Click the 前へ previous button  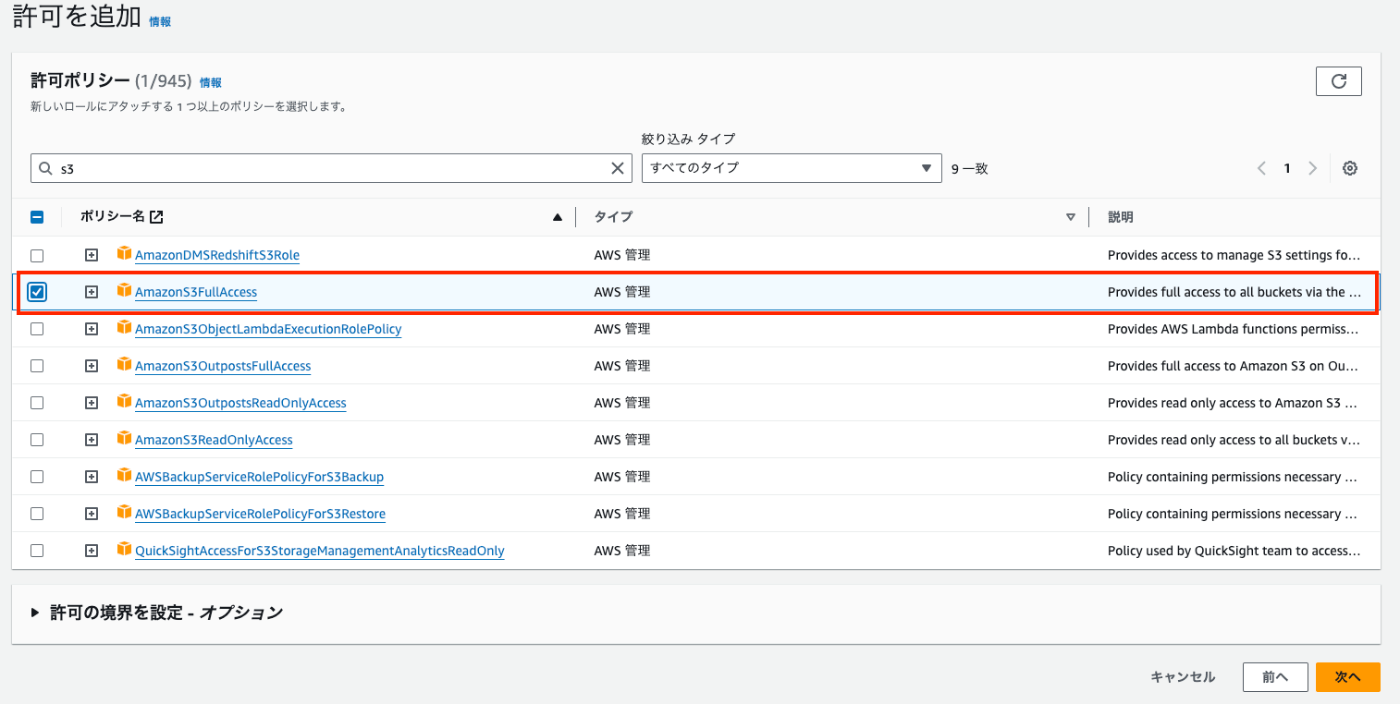tap(1275, 677)
